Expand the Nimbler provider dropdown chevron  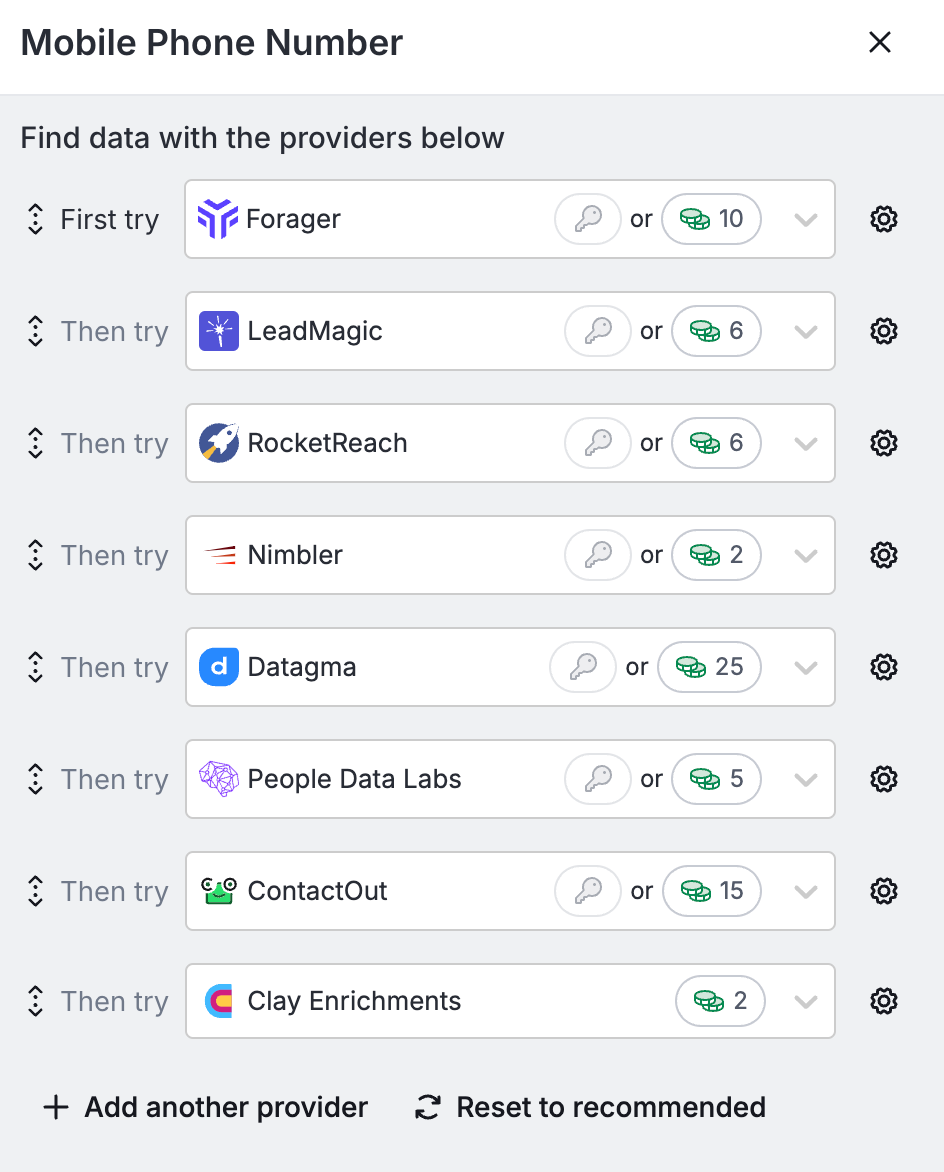click(x=806, y=555)
